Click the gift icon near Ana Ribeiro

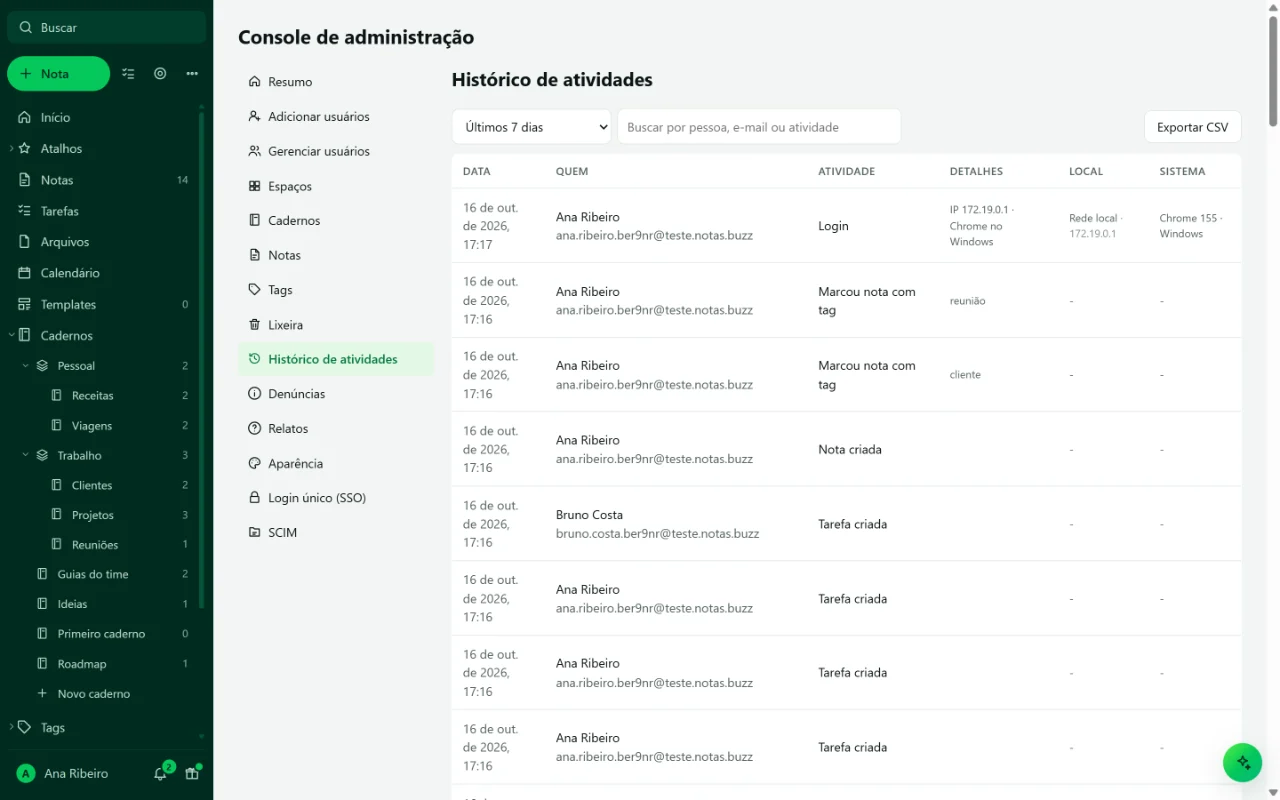pyautogui.click(x=192, y=773)
